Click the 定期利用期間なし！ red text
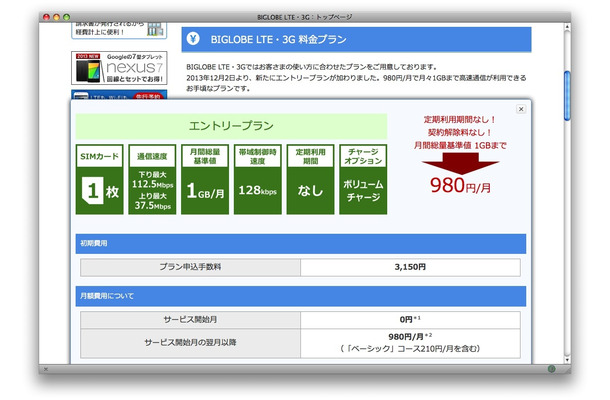Image resolution: width=610 pixels, height=400 pixels. [460, 119]
